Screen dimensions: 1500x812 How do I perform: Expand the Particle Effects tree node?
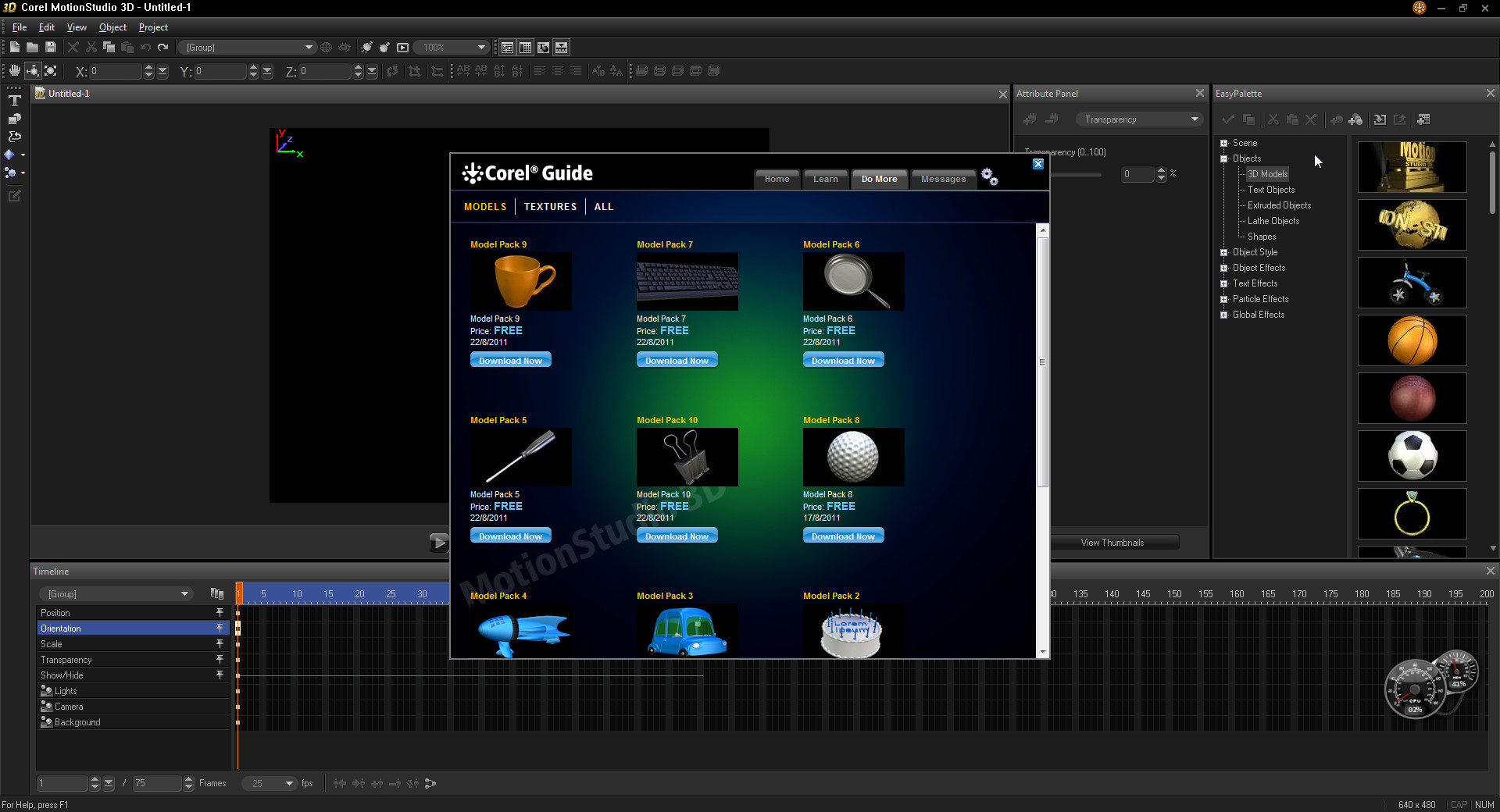coord(1223,299)
